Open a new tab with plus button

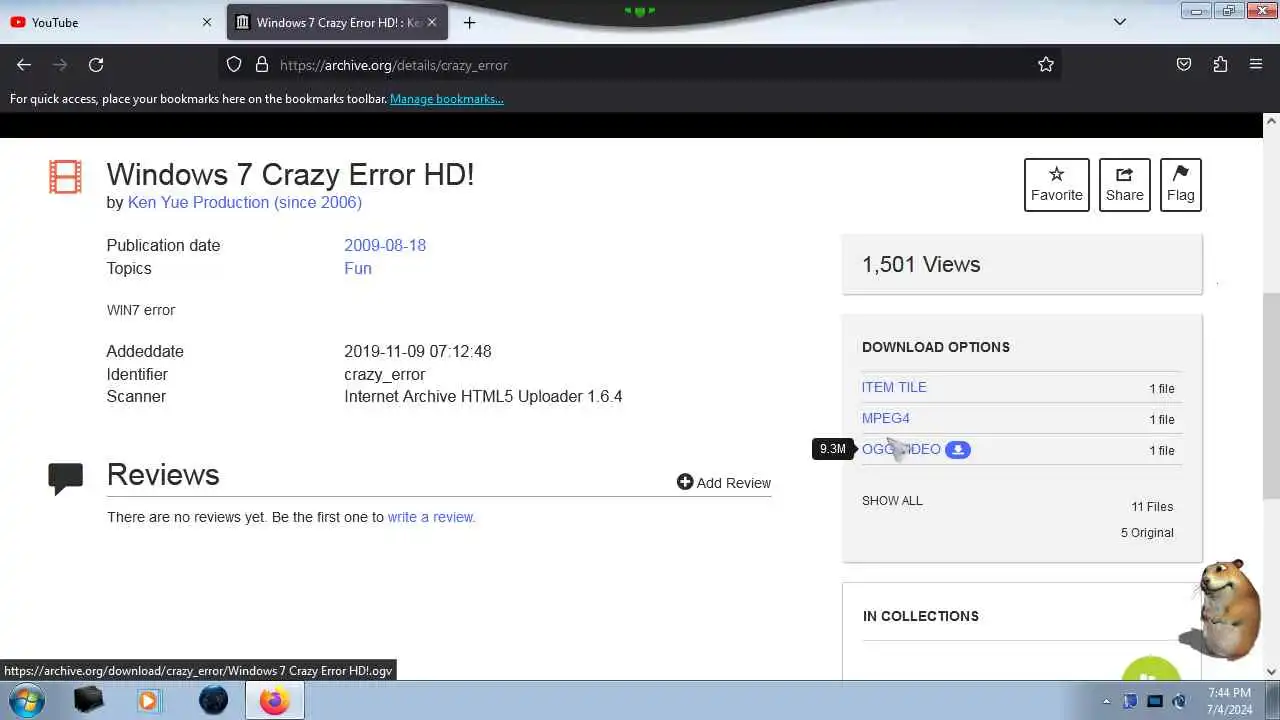pyautogui.click(x=469, y=22)
